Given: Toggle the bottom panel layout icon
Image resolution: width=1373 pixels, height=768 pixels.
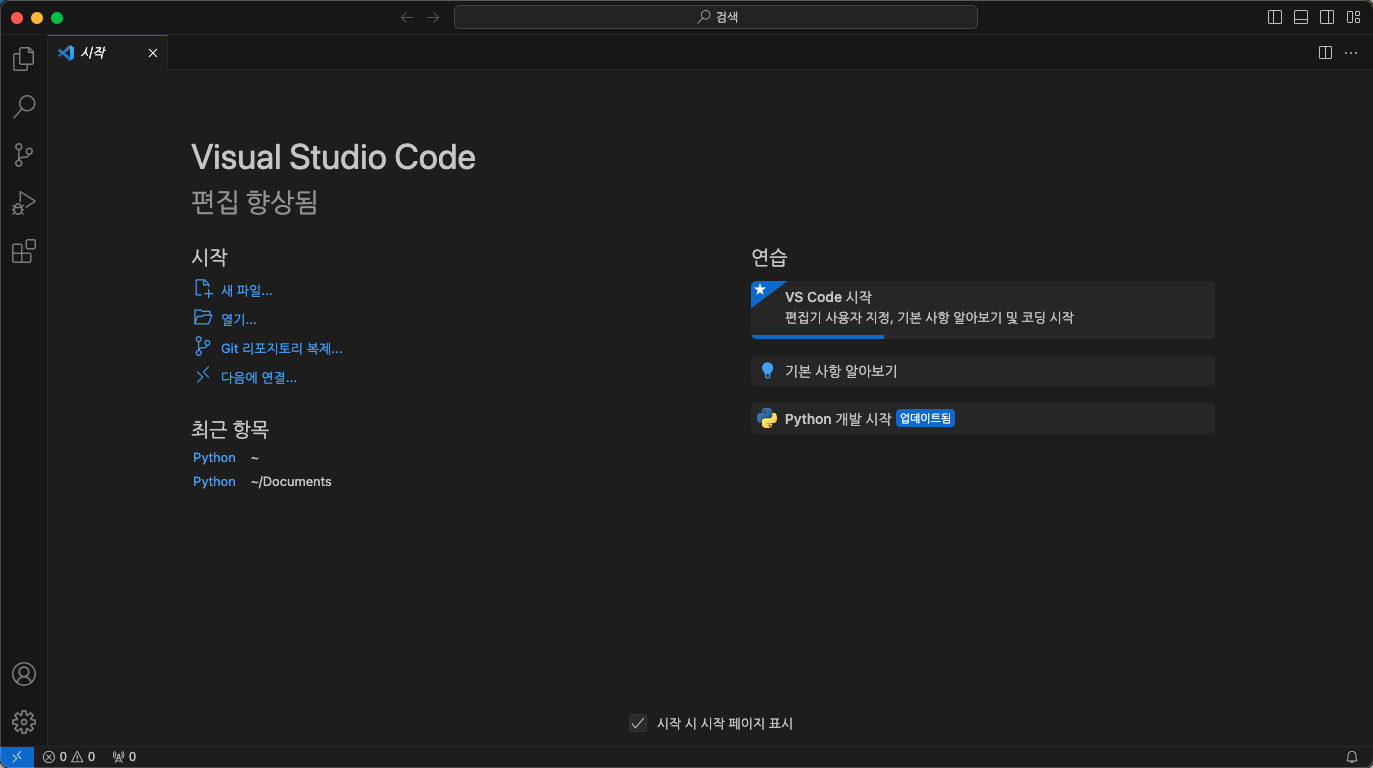Looking at the screenshot, I should point(1301,17).
